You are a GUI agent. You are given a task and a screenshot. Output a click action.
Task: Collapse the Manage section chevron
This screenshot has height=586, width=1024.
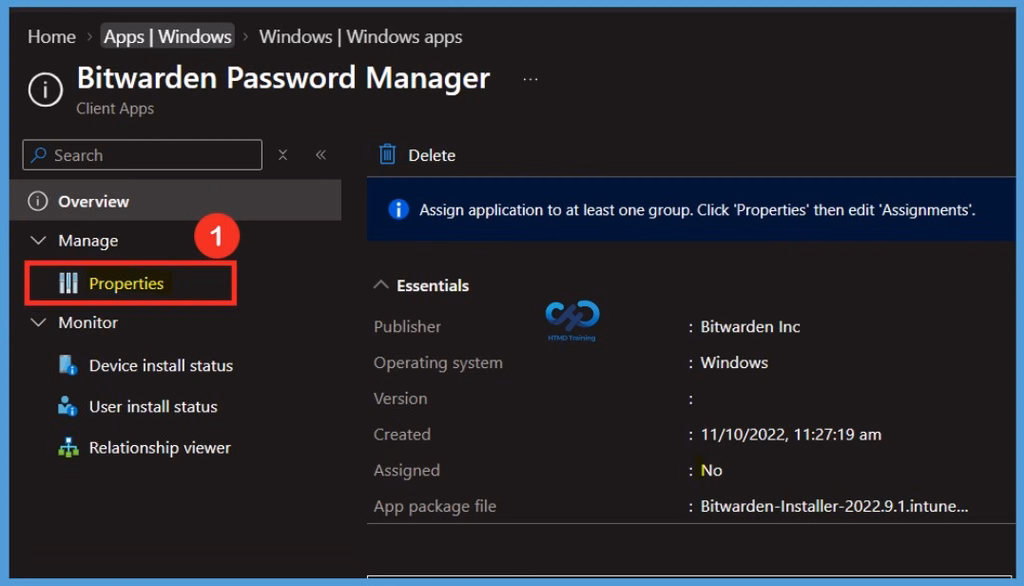pos(39,240)
